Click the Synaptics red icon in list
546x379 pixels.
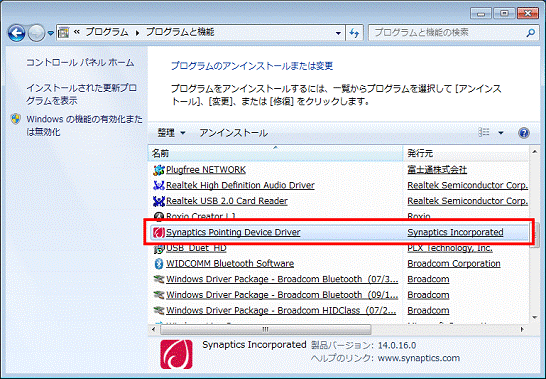[x=159, y=232]
